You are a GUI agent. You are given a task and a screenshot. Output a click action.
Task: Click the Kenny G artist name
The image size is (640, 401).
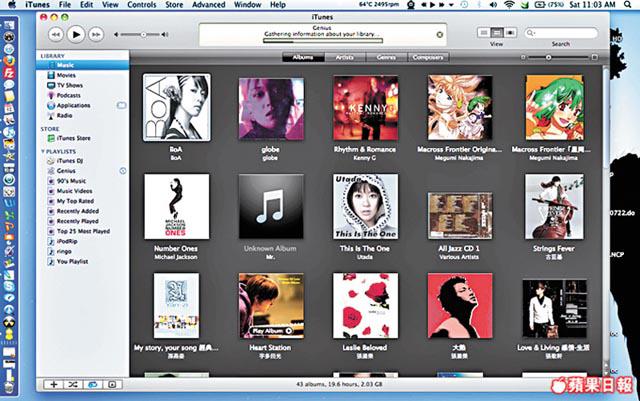(364, 158)
